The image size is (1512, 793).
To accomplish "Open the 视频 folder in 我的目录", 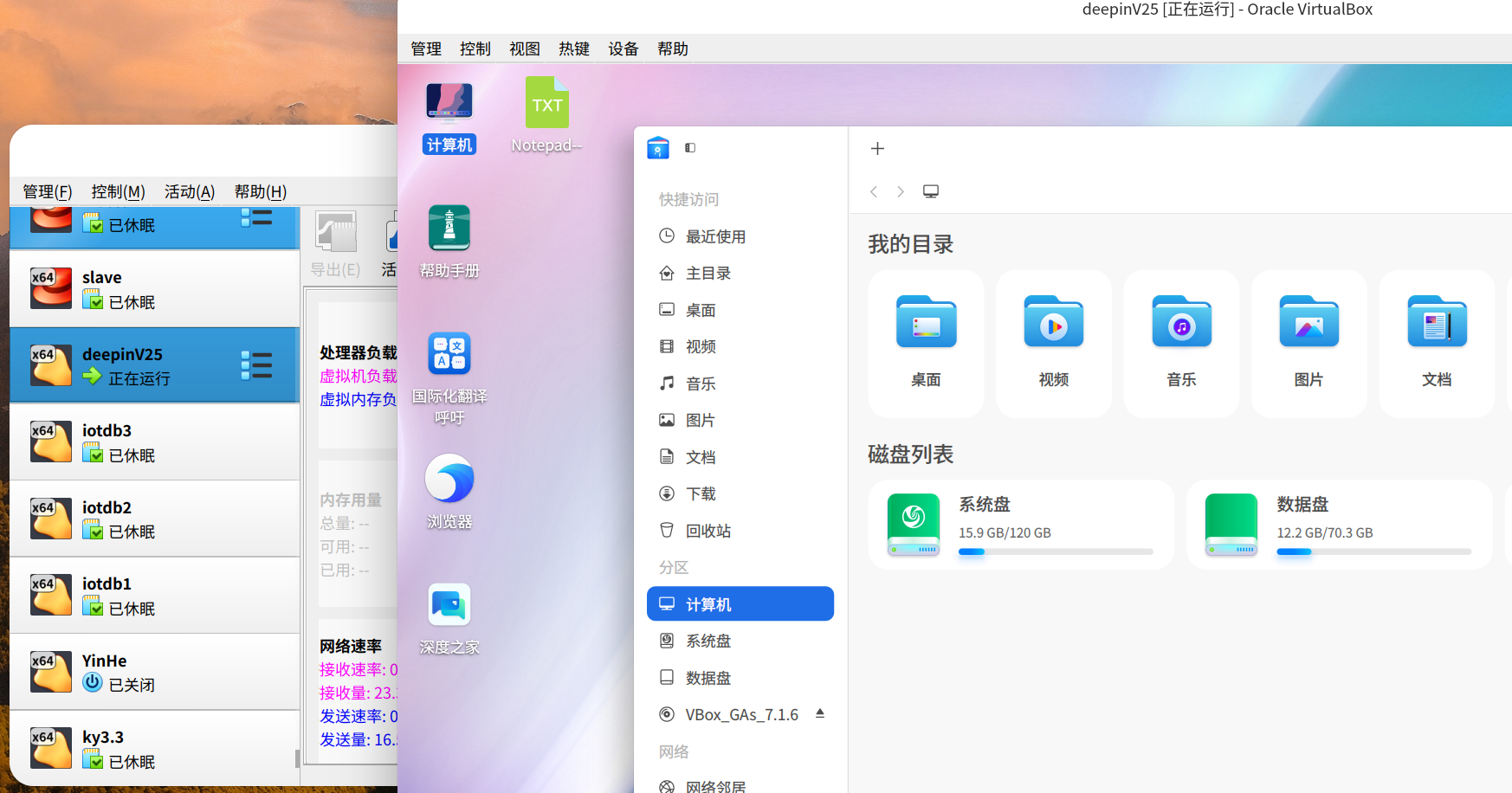I will (x=1054, y=344).
